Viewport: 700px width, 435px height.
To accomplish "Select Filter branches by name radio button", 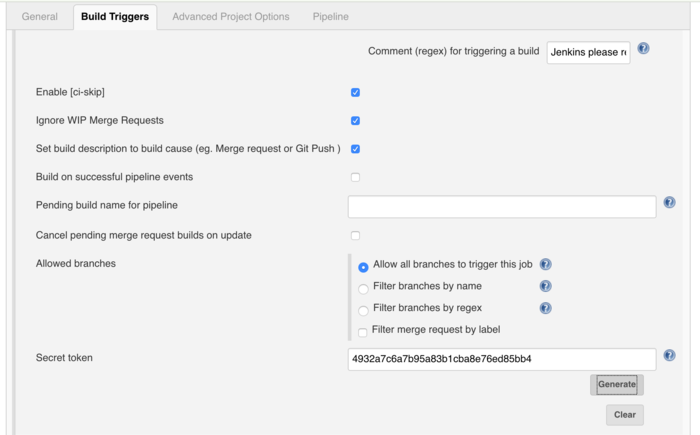I will pos(363,289).
